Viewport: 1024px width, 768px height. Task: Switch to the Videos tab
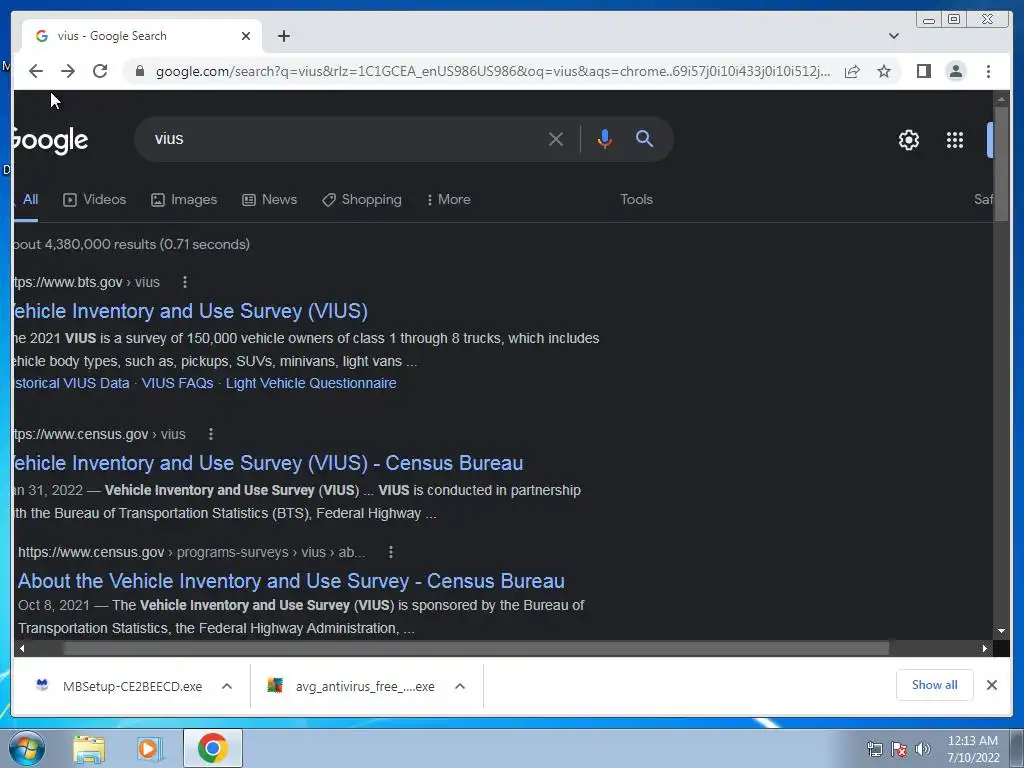point(94,200)
